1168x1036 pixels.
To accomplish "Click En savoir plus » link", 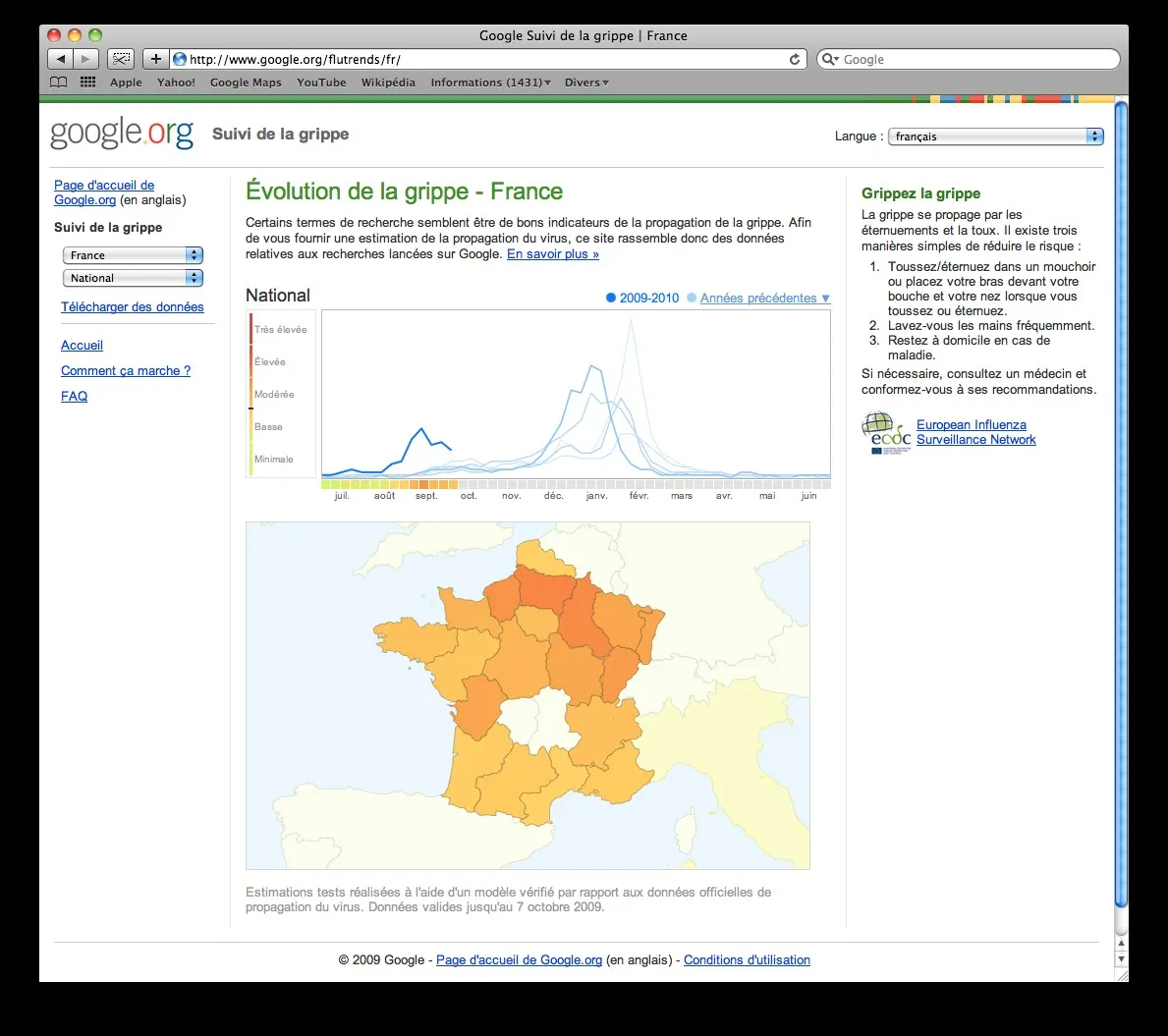I will click(x=553, y=254).
